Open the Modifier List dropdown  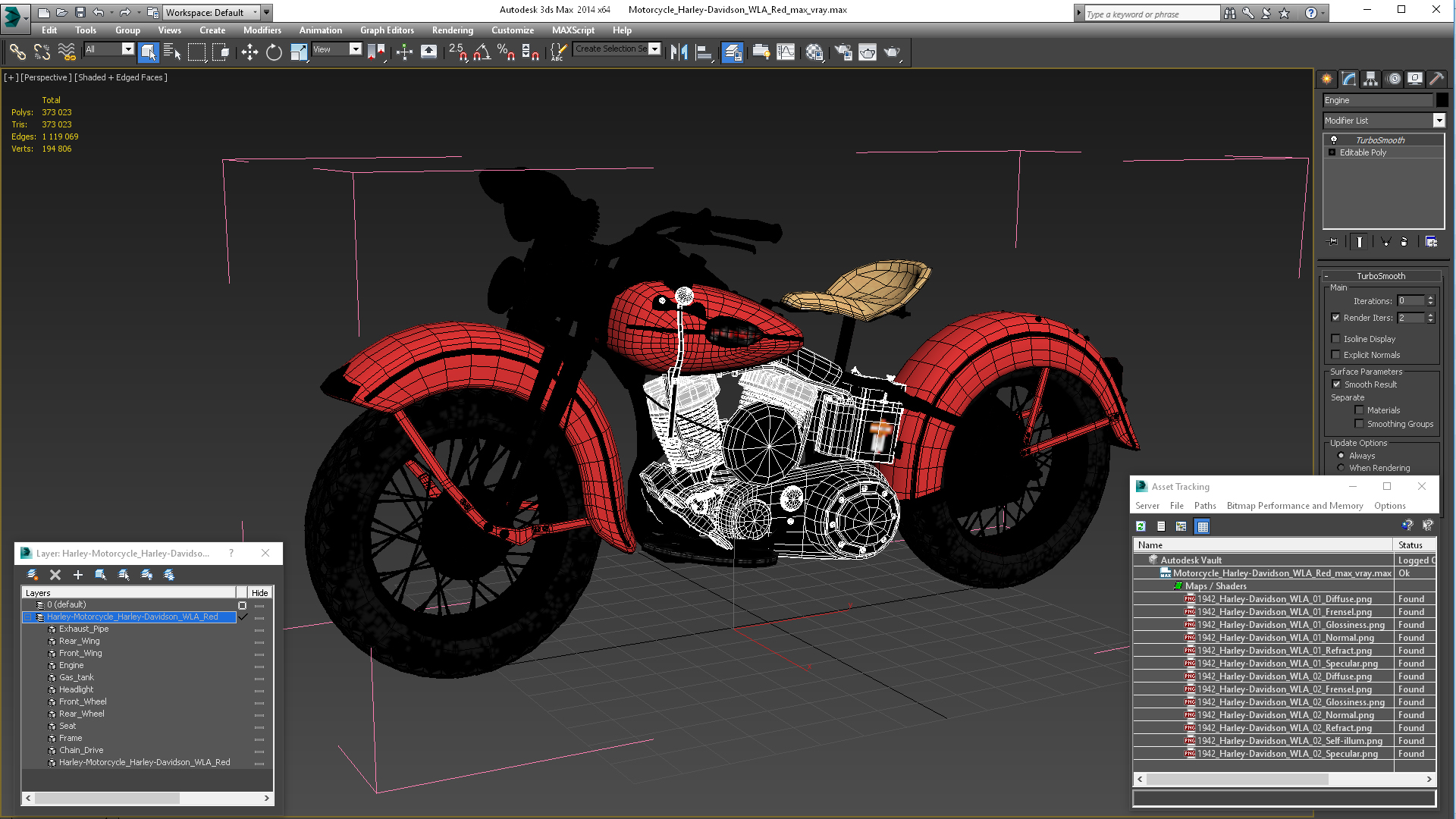(x=1439, y=121)
